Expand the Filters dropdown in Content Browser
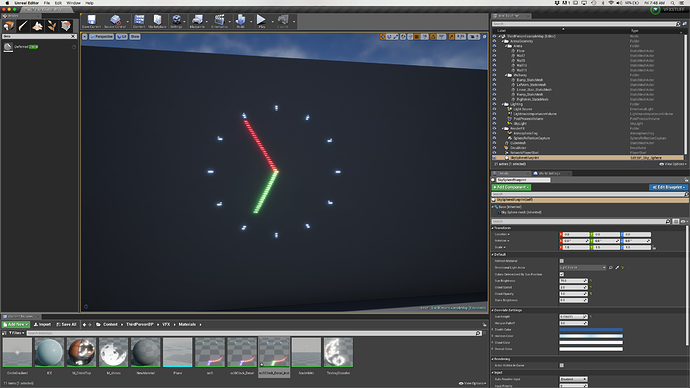The height and width of the screenshot is (388, 690). (16, 333)
